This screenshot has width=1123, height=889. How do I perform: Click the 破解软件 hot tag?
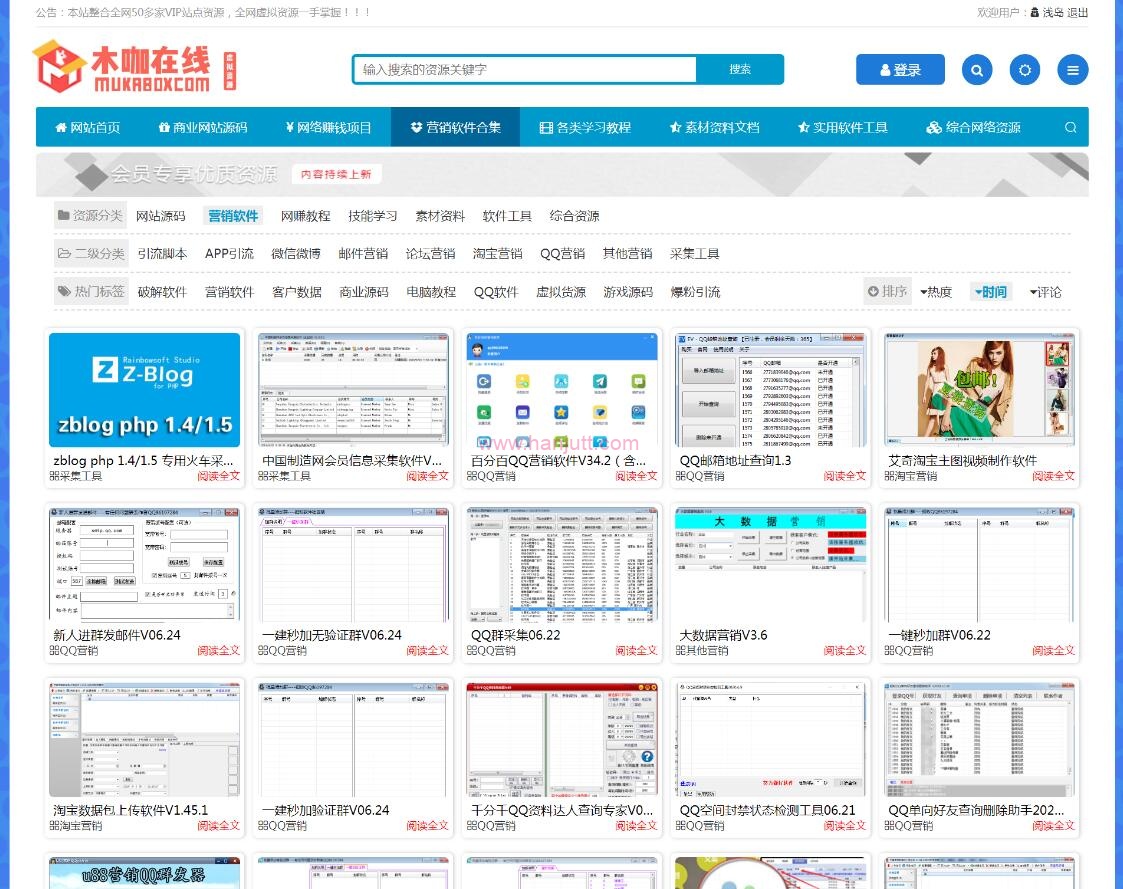tap(162, 292)
